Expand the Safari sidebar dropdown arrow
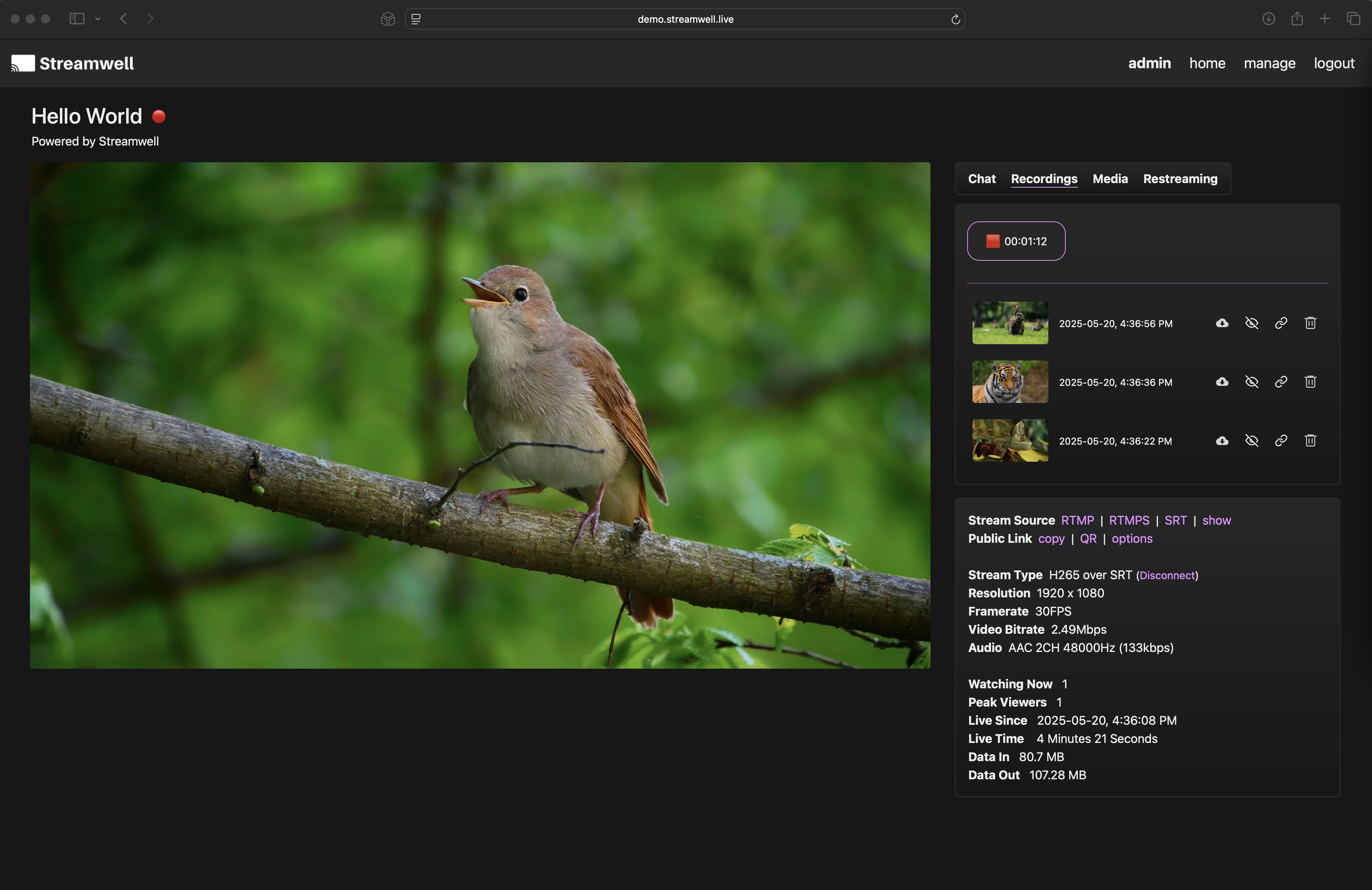Image resolution: width=1372 pixels, height=890 pixels. click(98, 19)
